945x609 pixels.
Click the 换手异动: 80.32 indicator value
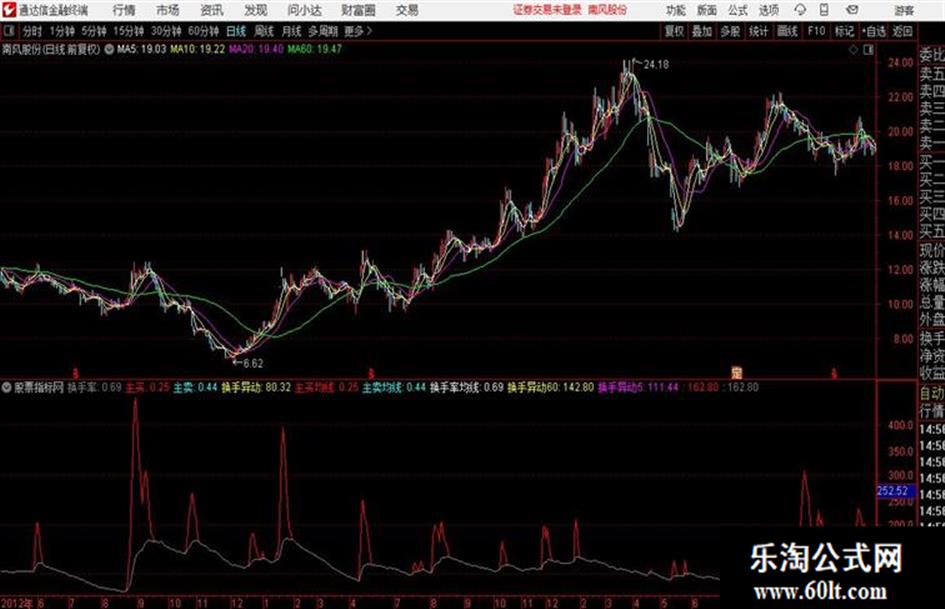256,387
